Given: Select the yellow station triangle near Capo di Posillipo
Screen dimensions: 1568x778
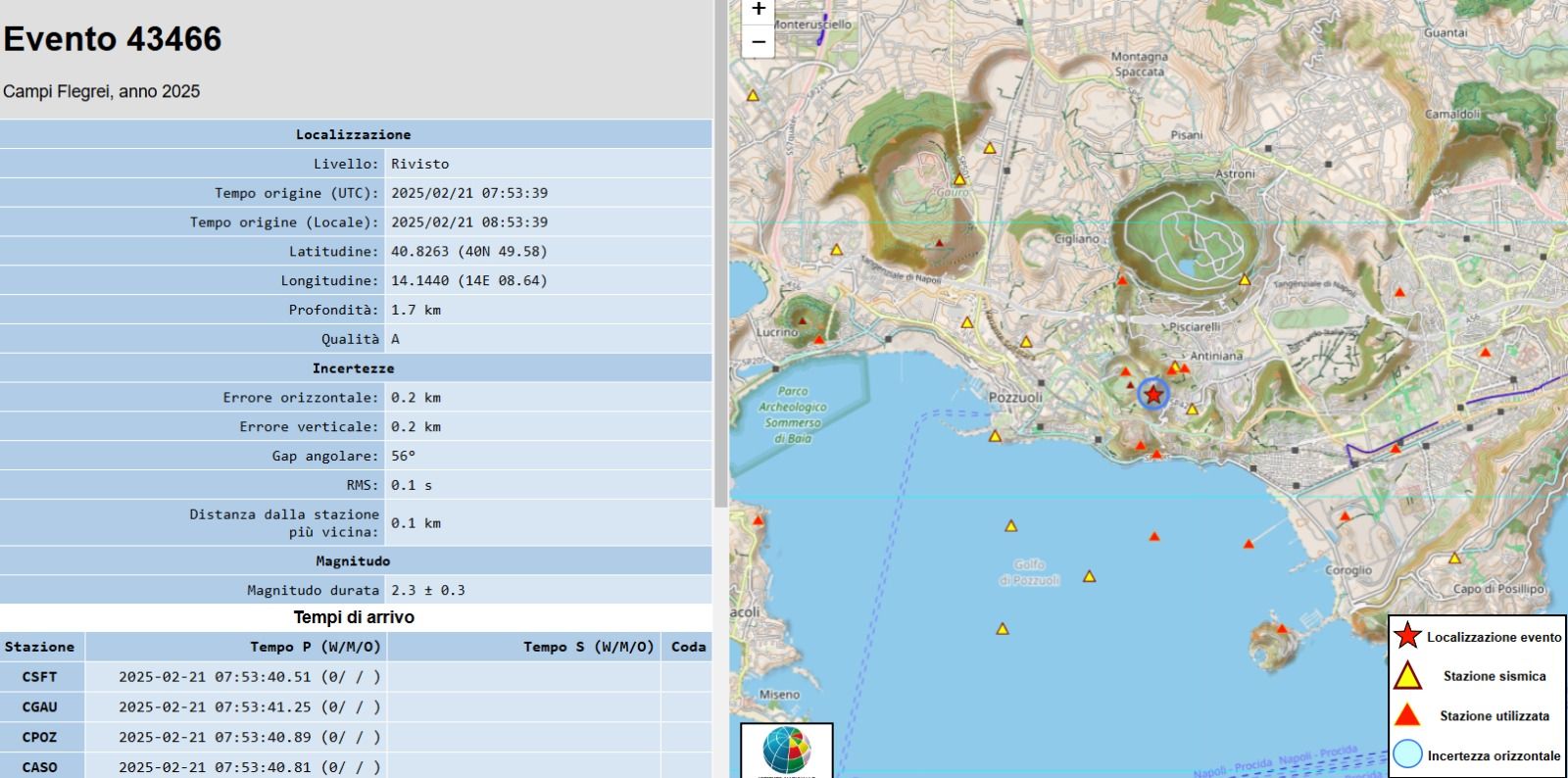Looking at the screenshot, I should pyautogui.click(x=1455, y=559).
